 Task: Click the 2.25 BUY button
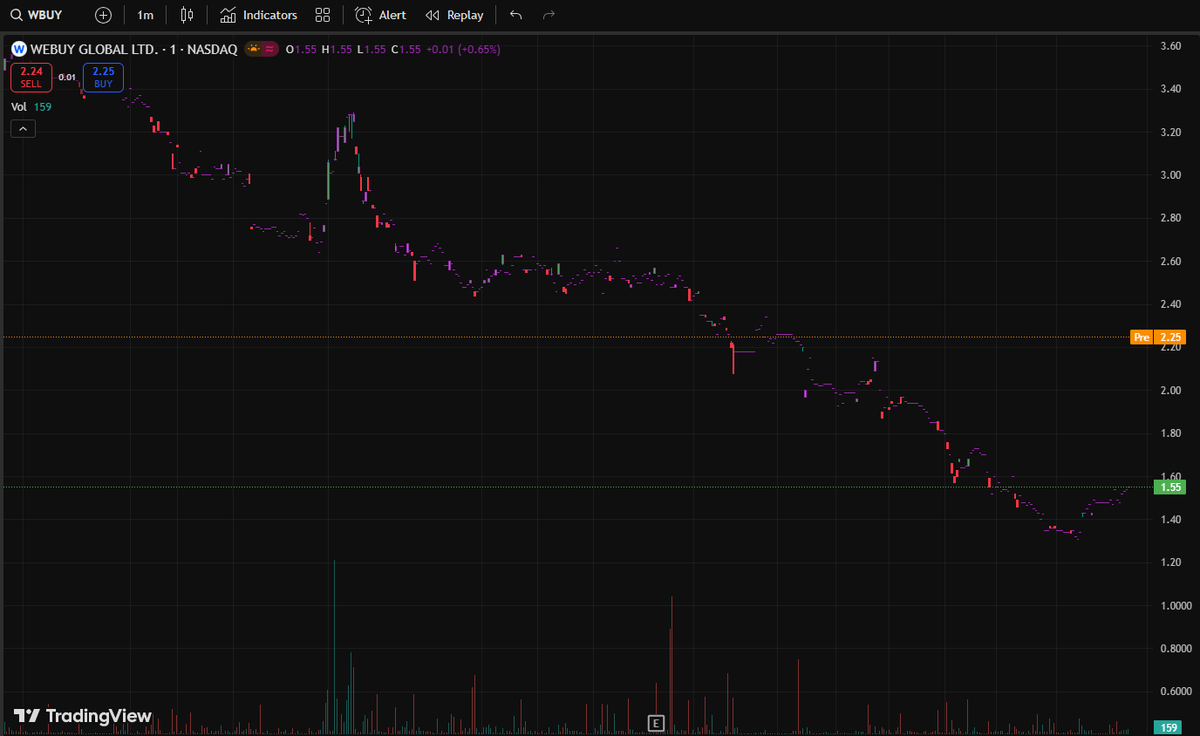pos(103,77)
